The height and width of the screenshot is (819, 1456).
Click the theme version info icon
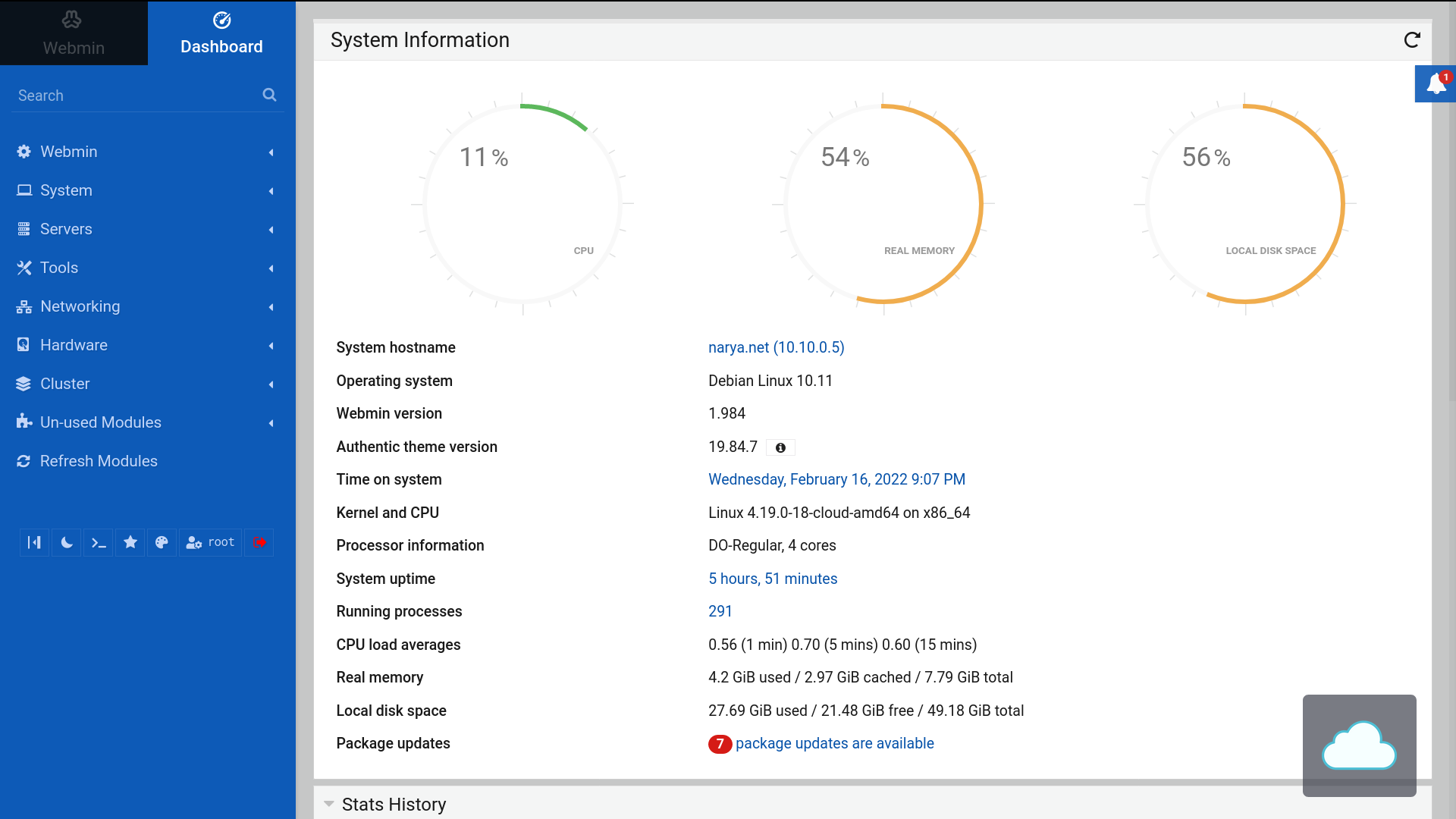pos(780,447)
